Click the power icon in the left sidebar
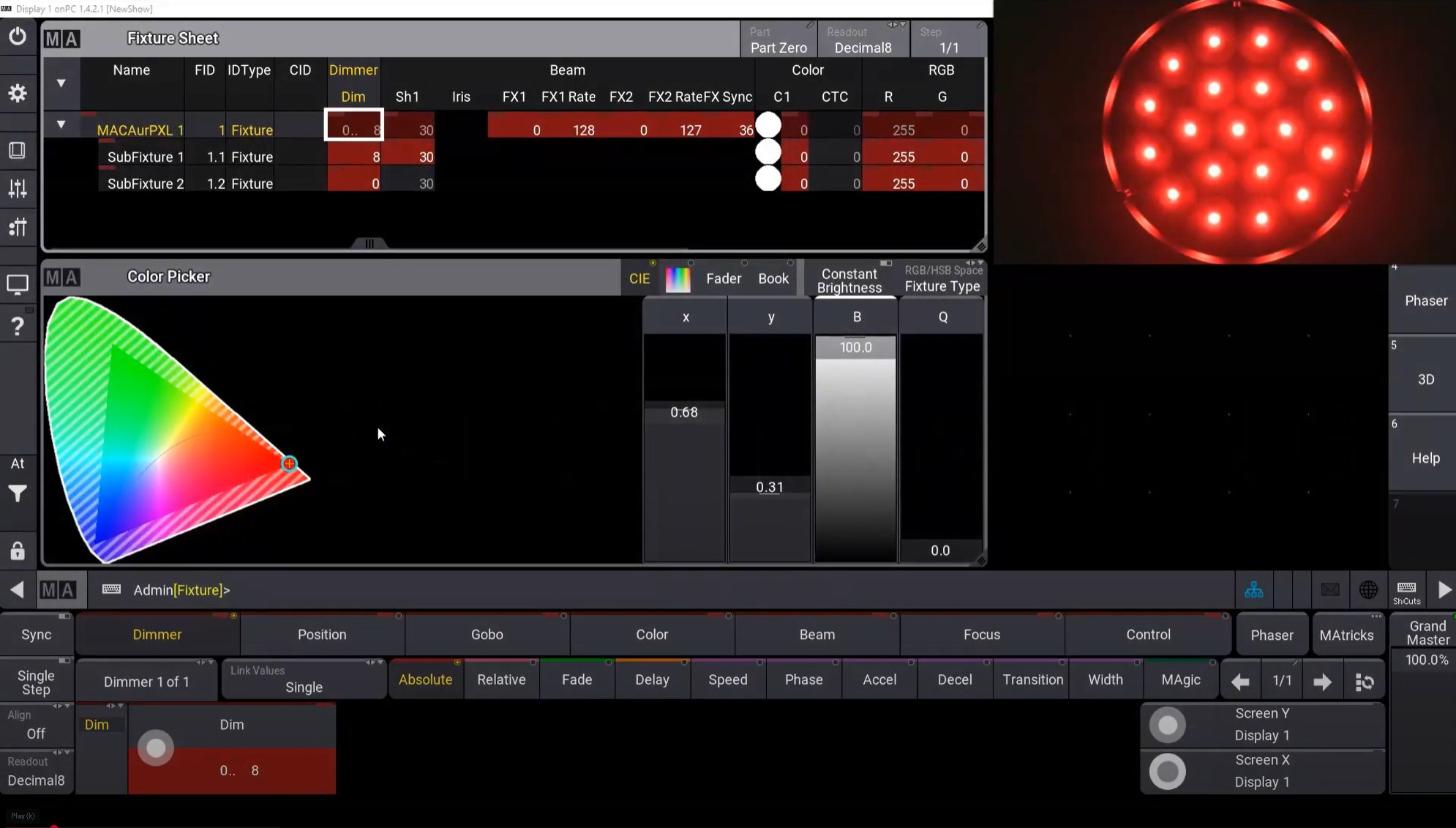This screenshot has width=1456, height=828. point(18,37)
